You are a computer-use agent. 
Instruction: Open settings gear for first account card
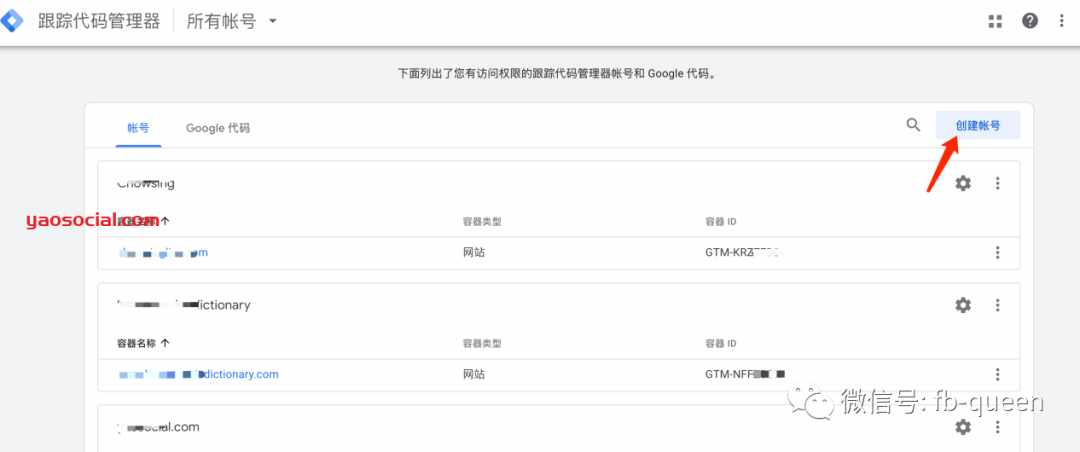[963, 183]
